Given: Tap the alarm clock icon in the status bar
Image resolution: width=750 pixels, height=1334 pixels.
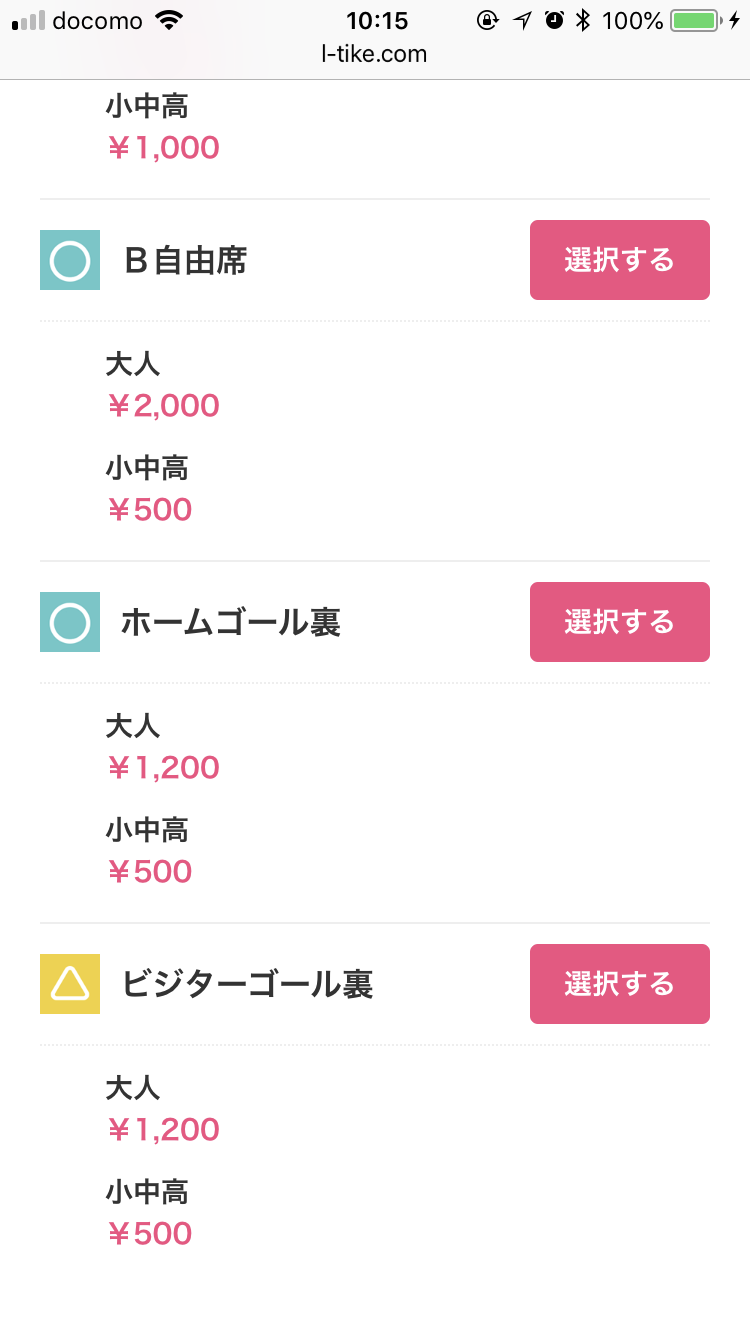Looking at the screenshot, I should coord(553,21).
